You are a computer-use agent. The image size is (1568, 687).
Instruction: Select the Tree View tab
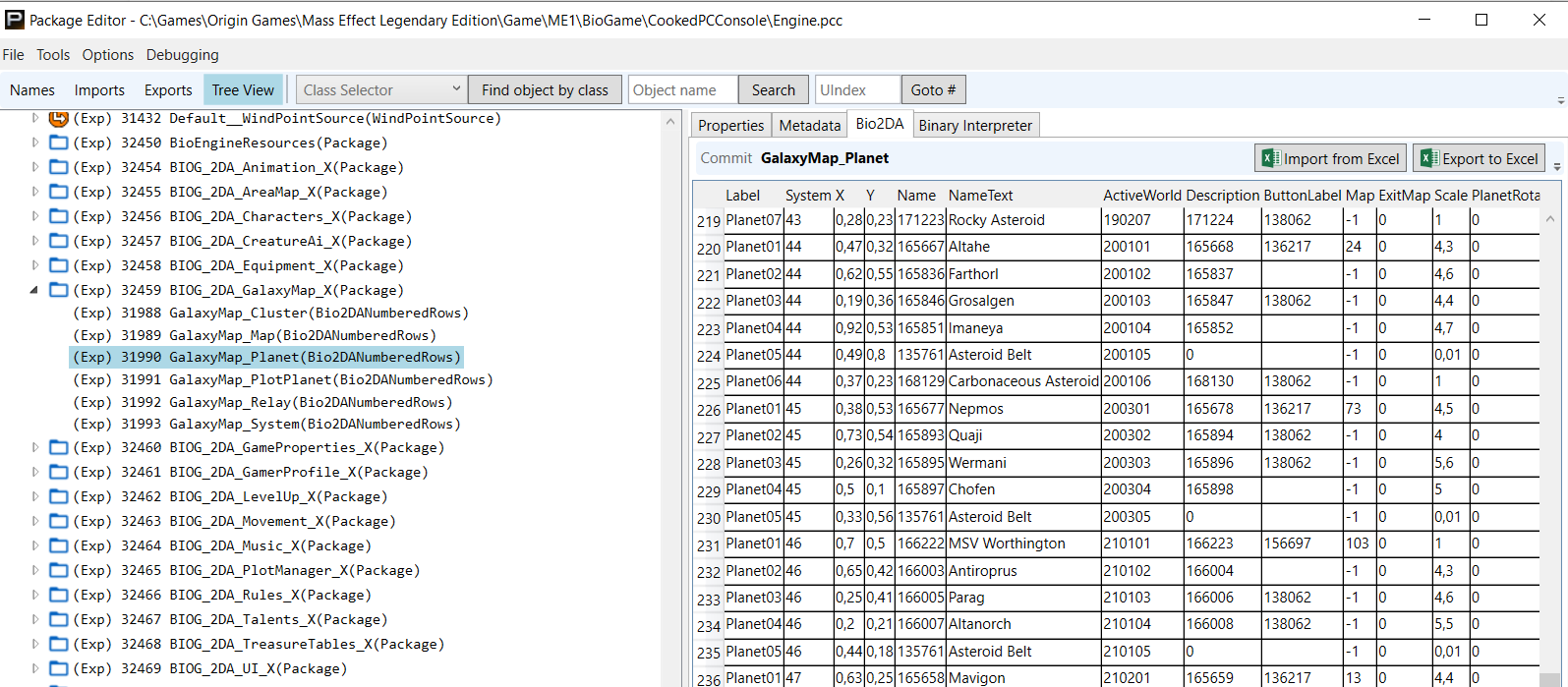pos(243,89)
